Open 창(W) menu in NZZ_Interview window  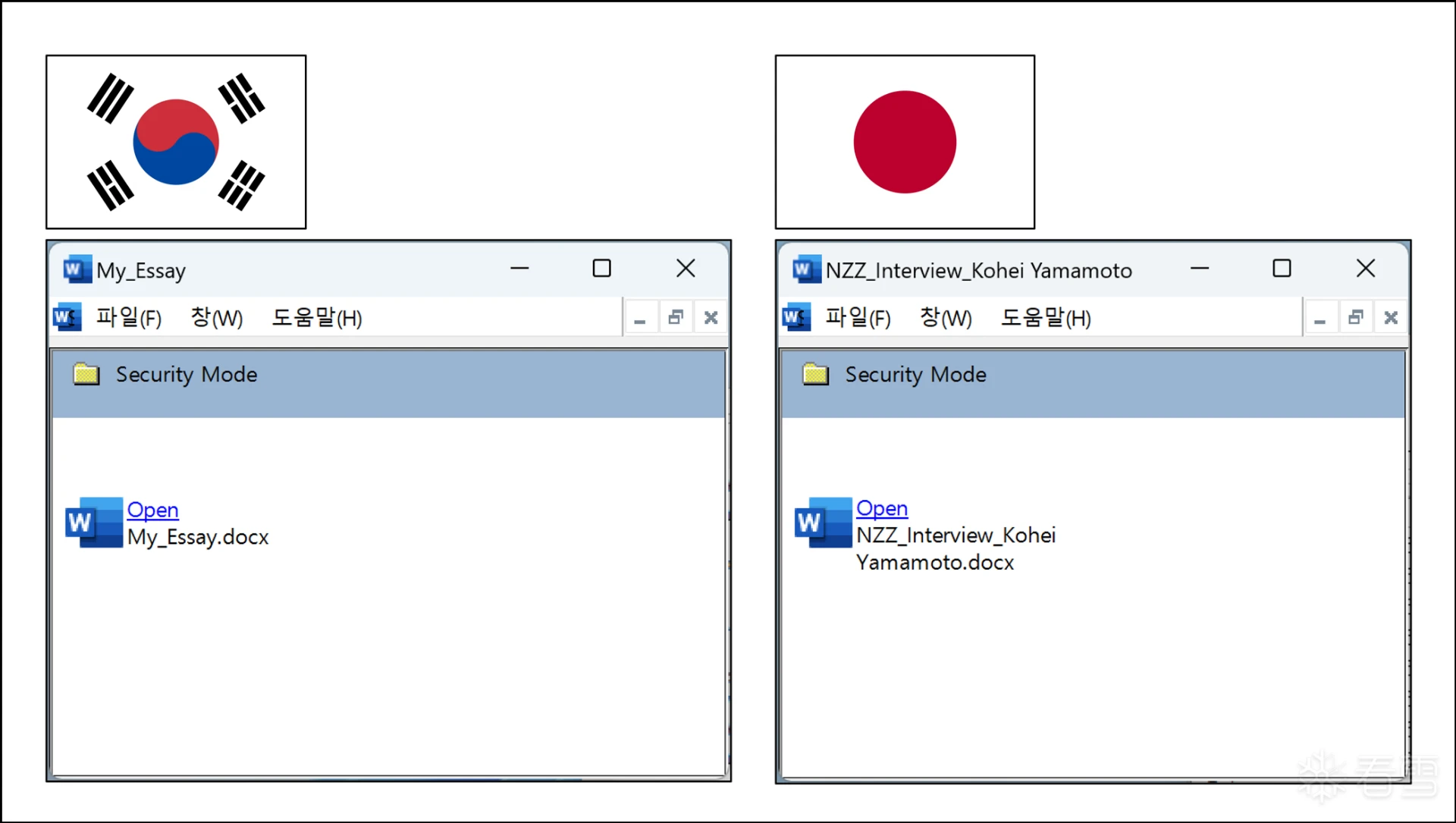pyautogui.click(x=945, y=317)
